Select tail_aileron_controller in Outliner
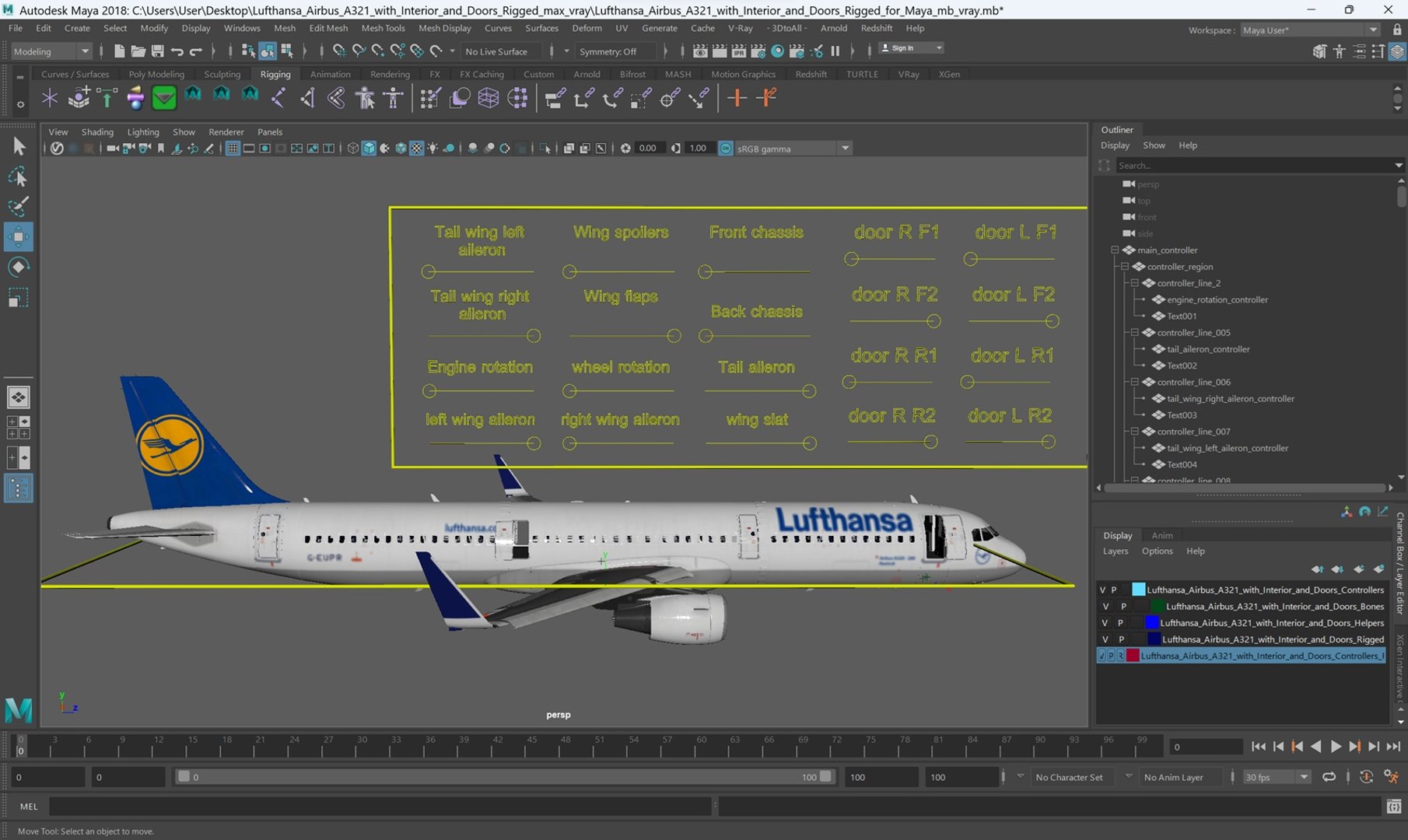 pyautogui.click(x=1207, y=349)
